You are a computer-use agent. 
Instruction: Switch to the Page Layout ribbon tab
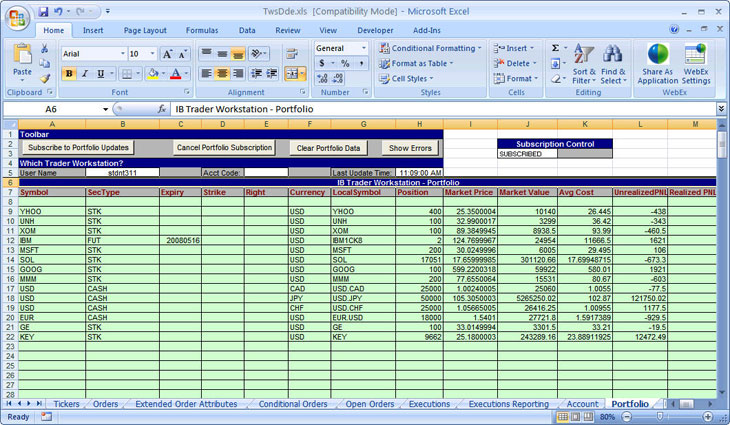[x=145, y=30]
